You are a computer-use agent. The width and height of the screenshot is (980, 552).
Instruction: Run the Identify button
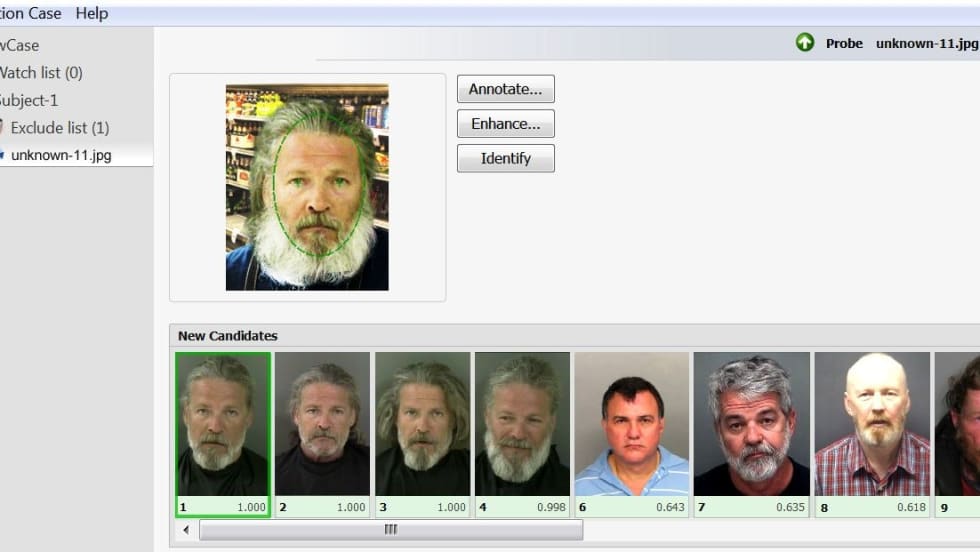pos(505,159)
